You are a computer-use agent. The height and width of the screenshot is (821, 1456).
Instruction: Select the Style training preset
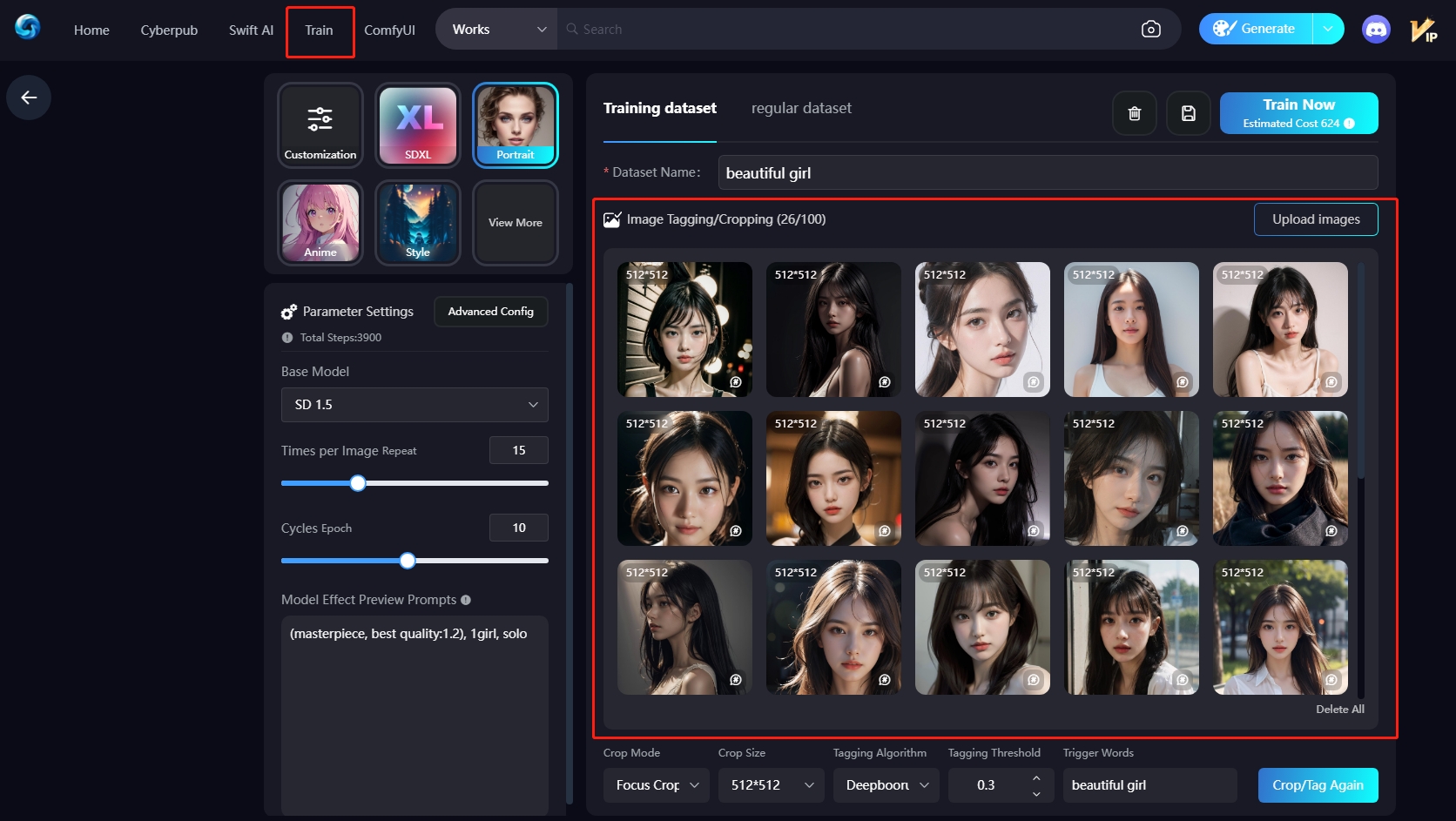pos(418,223)
